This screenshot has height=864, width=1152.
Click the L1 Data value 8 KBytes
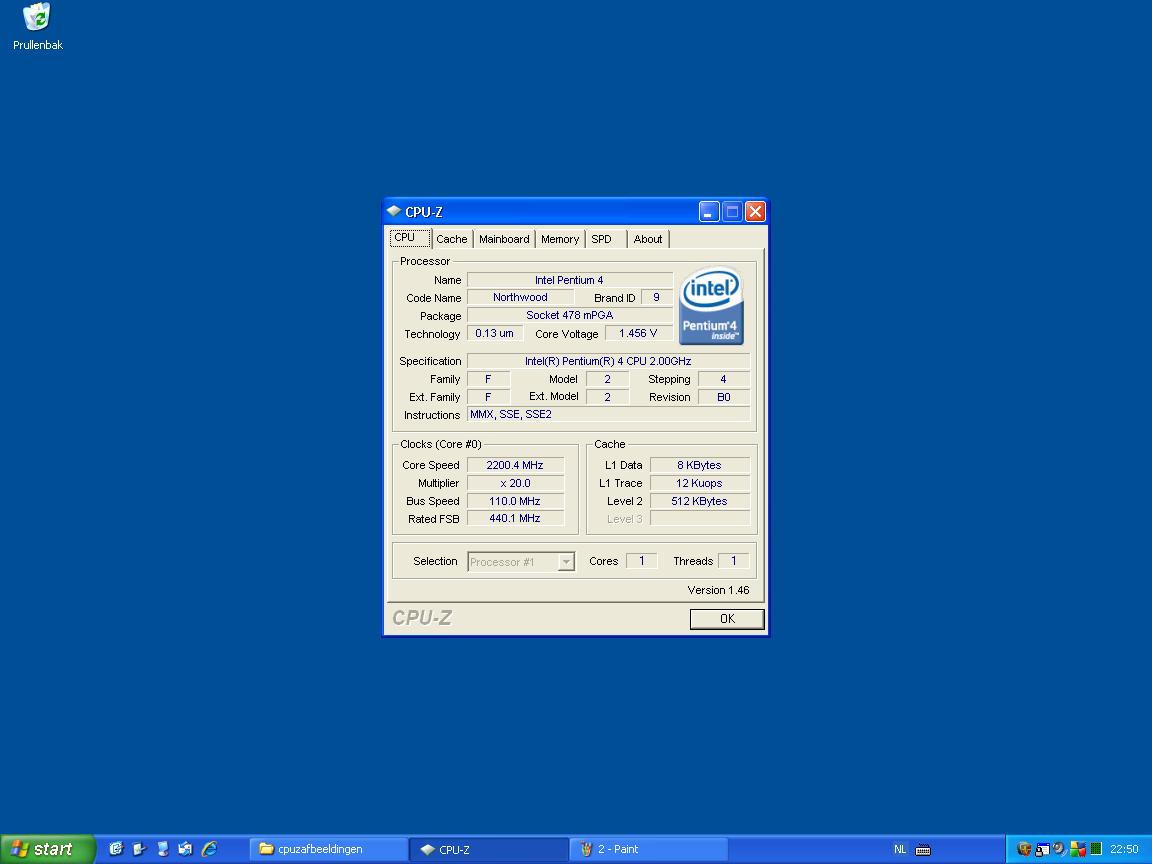point(699,465)
